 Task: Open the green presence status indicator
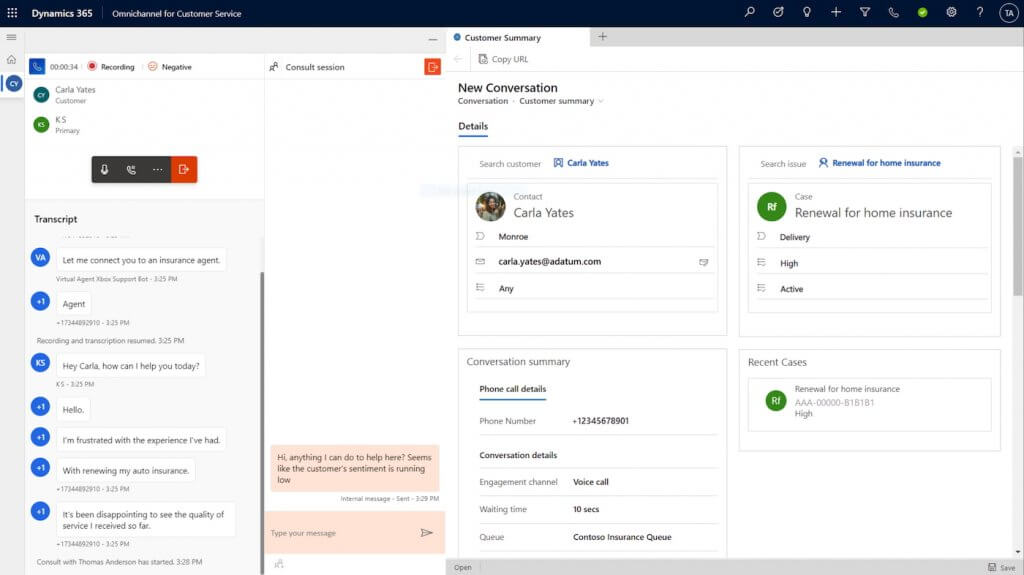pyautogui.click(x=922, y=12)
